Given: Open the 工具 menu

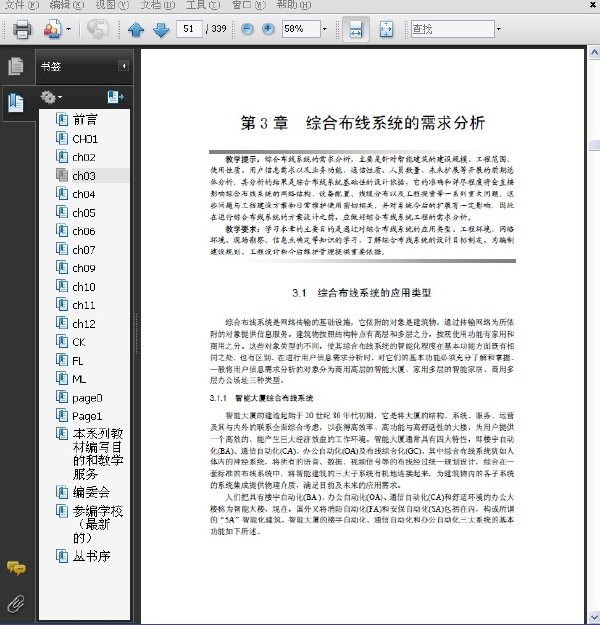Looking at the screenshot, I should [x=203, y=5].
